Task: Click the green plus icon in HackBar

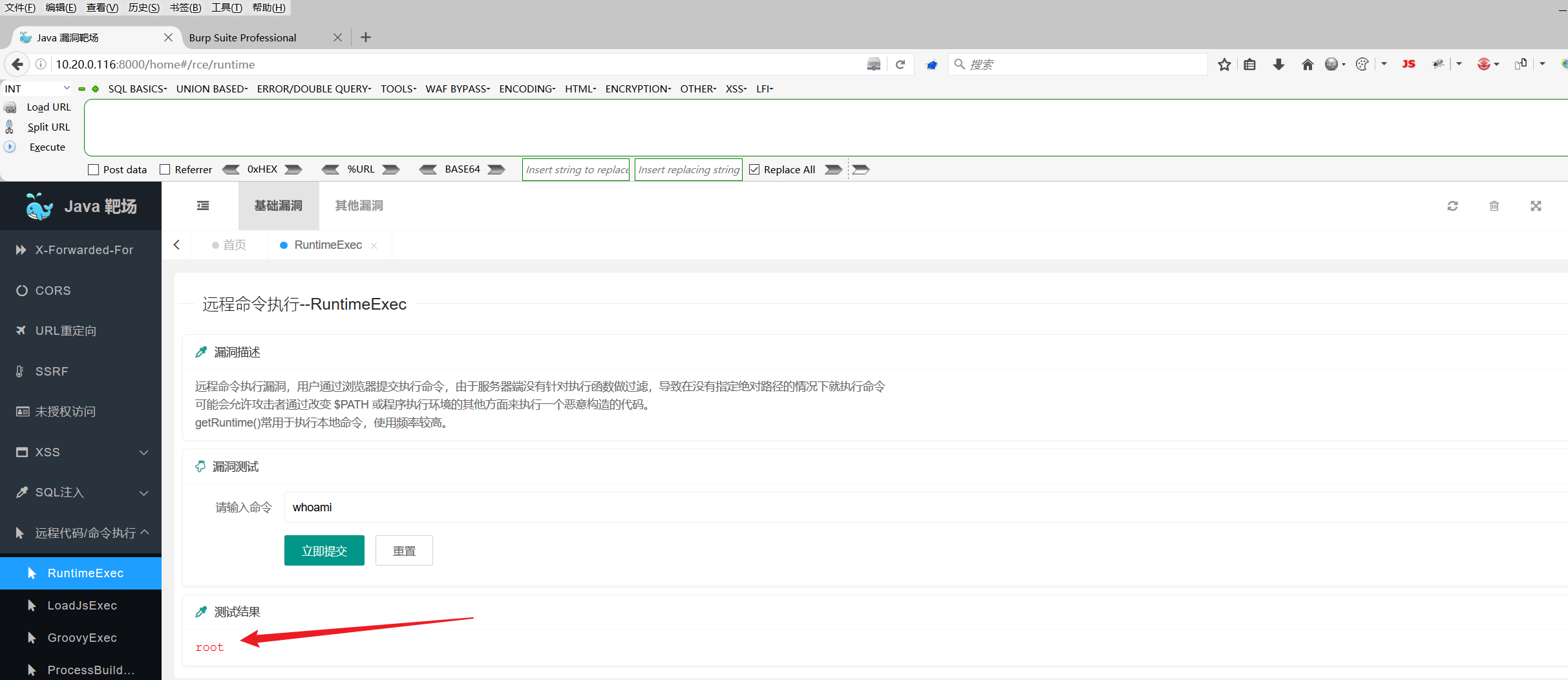Action: [96, 89]
